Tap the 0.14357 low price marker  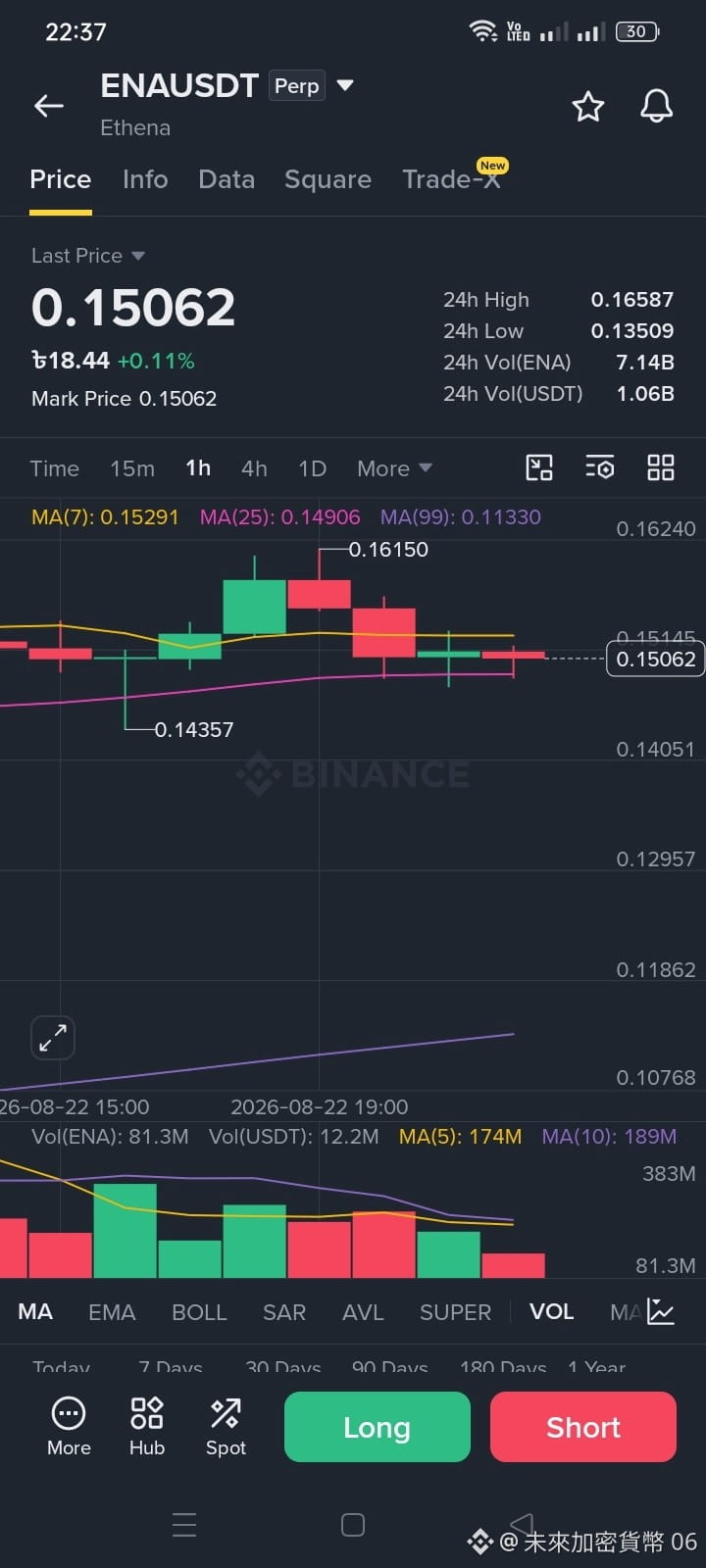[194, 729]
